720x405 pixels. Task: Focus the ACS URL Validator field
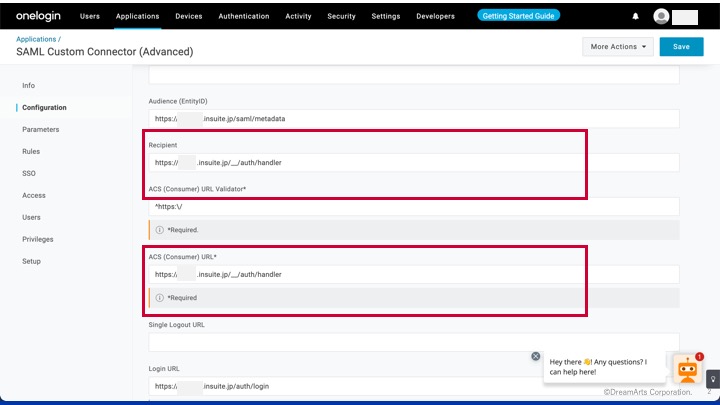[x=414, y=207]
